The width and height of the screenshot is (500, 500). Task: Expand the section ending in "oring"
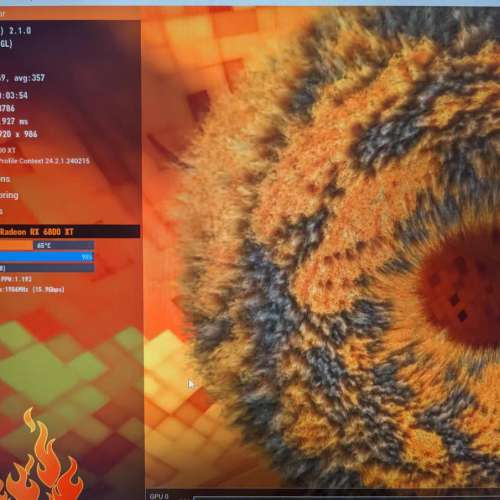click(9, 195)
